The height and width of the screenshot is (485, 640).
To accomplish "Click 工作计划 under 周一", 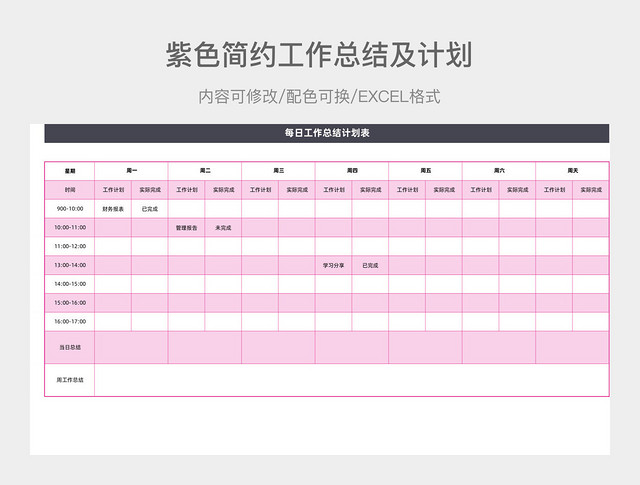I will 113,190.
